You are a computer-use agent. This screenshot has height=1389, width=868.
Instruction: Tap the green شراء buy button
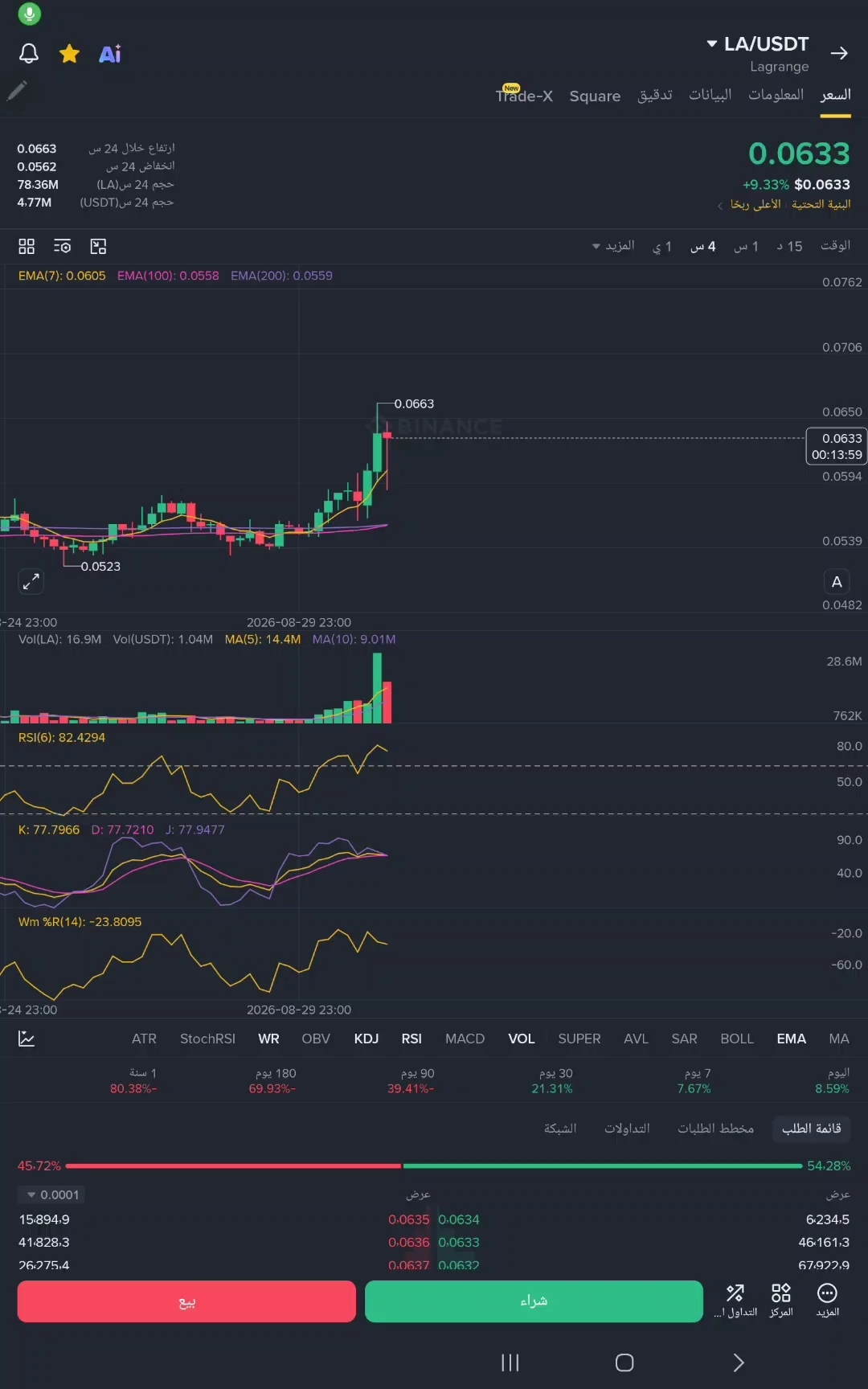point(534,1301)
